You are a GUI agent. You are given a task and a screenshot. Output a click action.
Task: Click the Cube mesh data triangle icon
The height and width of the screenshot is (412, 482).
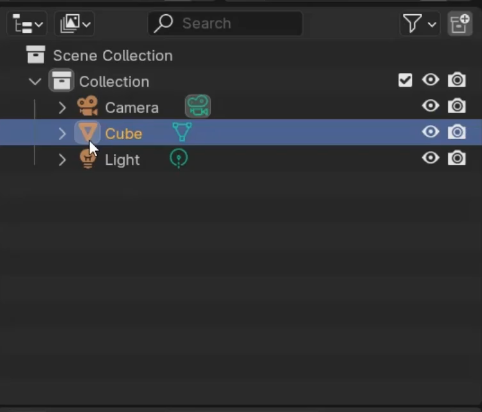(x=182, y=132)
